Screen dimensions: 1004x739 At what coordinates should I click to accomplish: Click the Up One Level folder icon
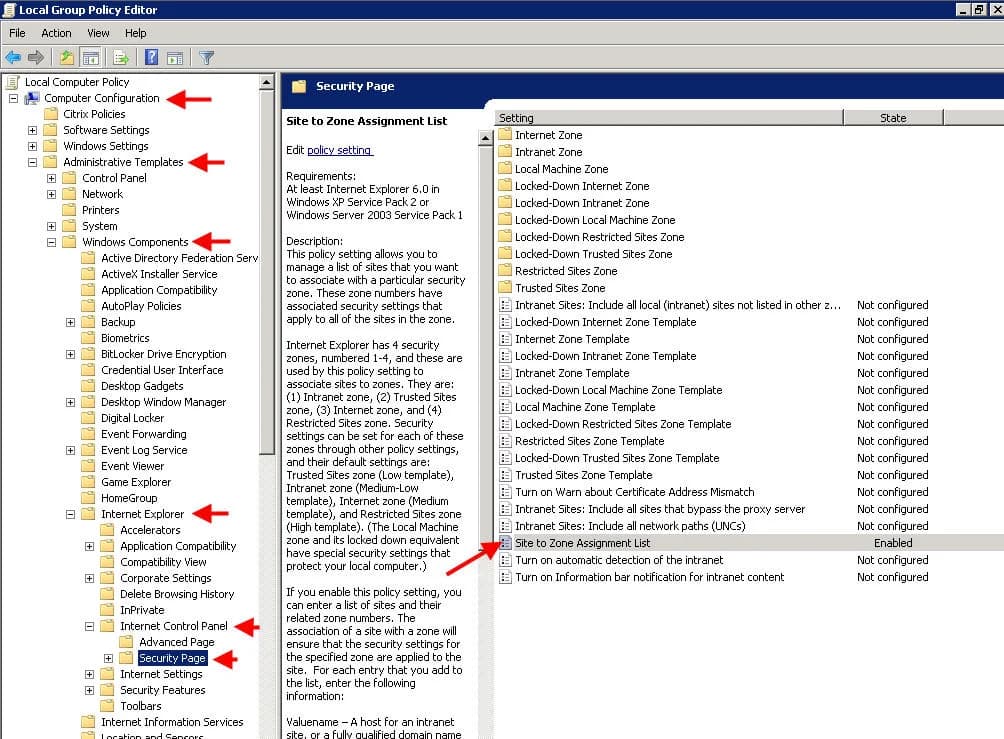click(x=67, y=58)
